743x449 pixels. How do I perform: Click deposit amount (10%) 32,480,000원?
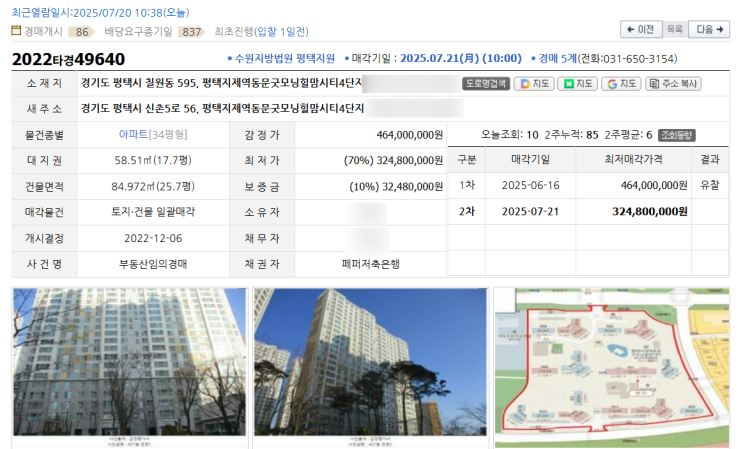click(x=396, y=187)
